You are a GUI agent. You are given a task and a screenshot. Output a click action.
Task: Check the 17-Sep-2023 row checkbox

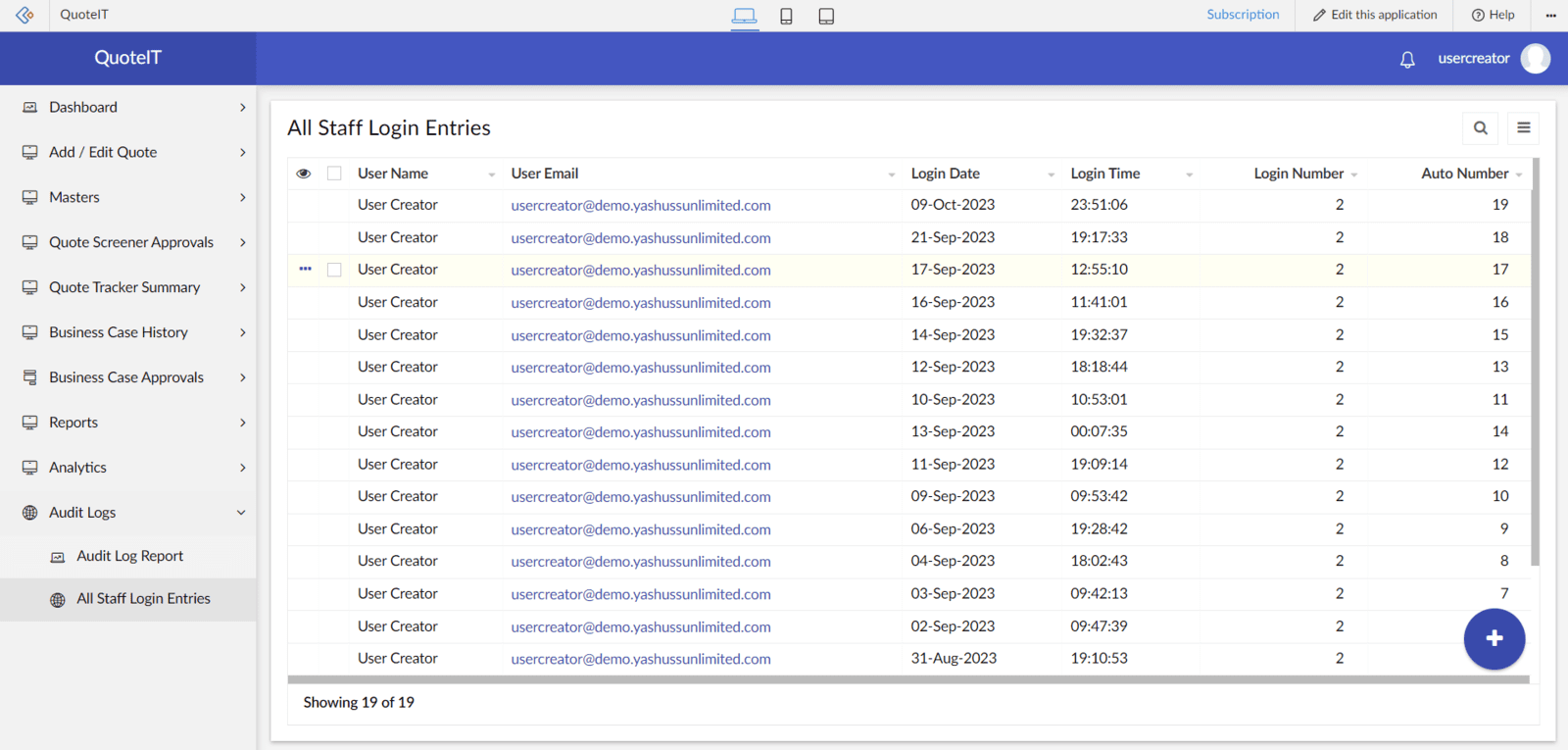(x=334, y=270)
